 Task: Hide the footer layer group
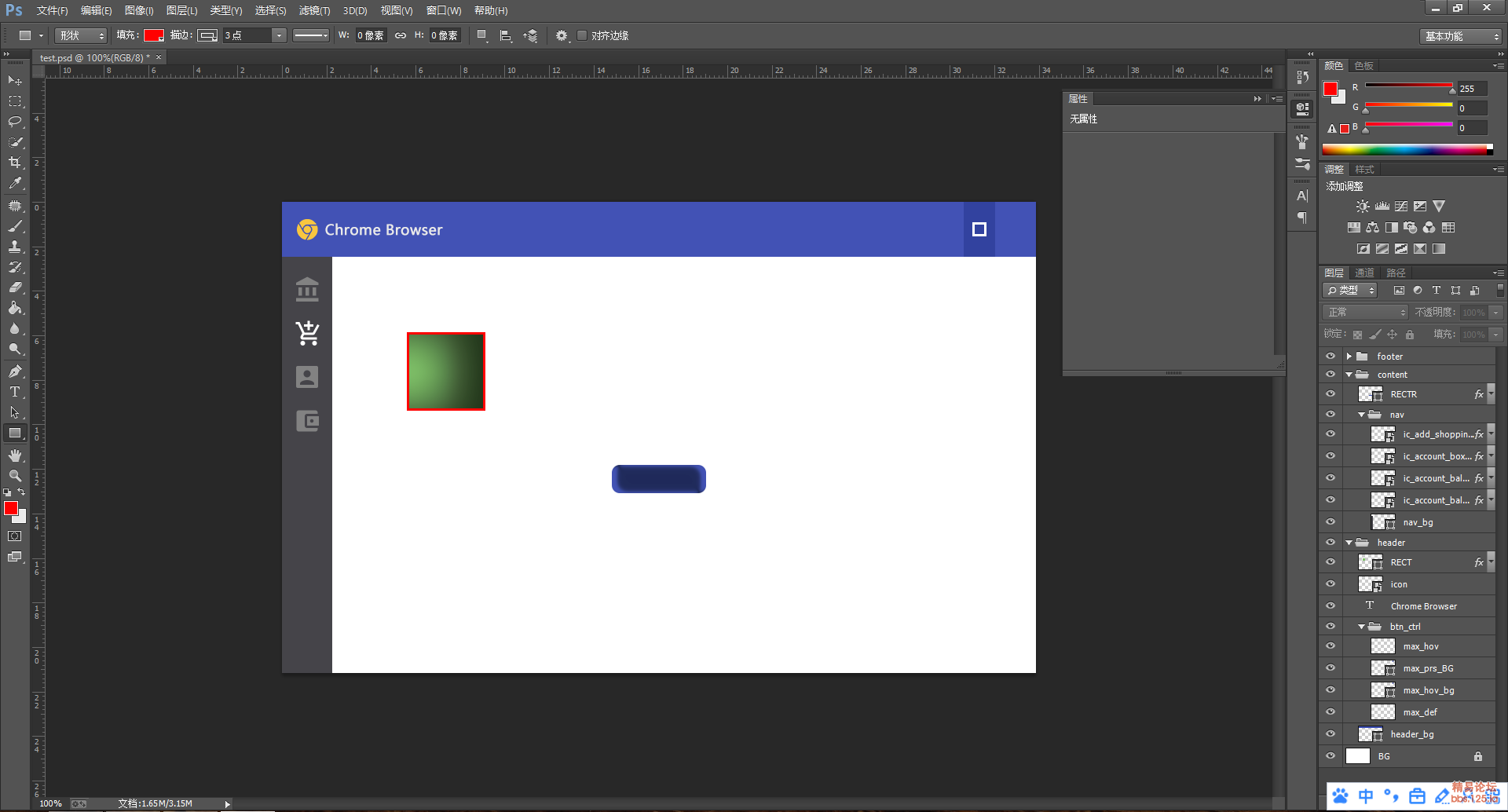pos(1330,356)
